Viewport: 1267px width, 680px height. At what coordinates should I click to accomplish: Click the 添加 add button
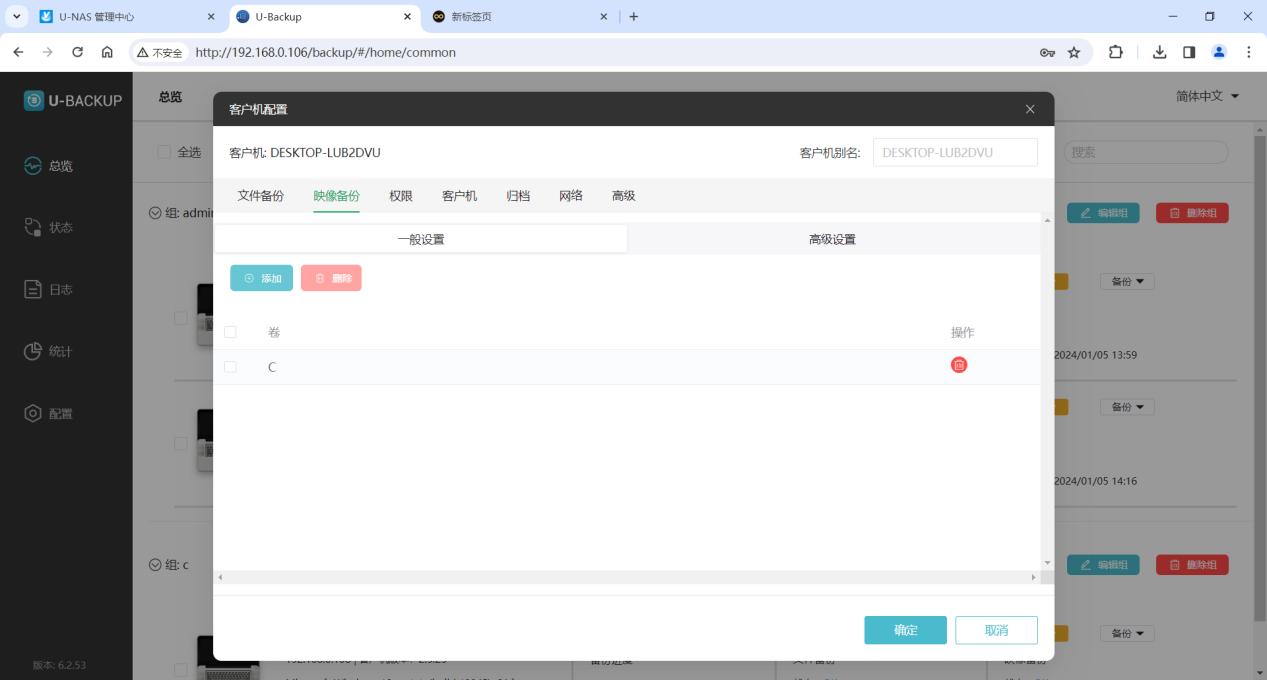[x=262, y=278]
